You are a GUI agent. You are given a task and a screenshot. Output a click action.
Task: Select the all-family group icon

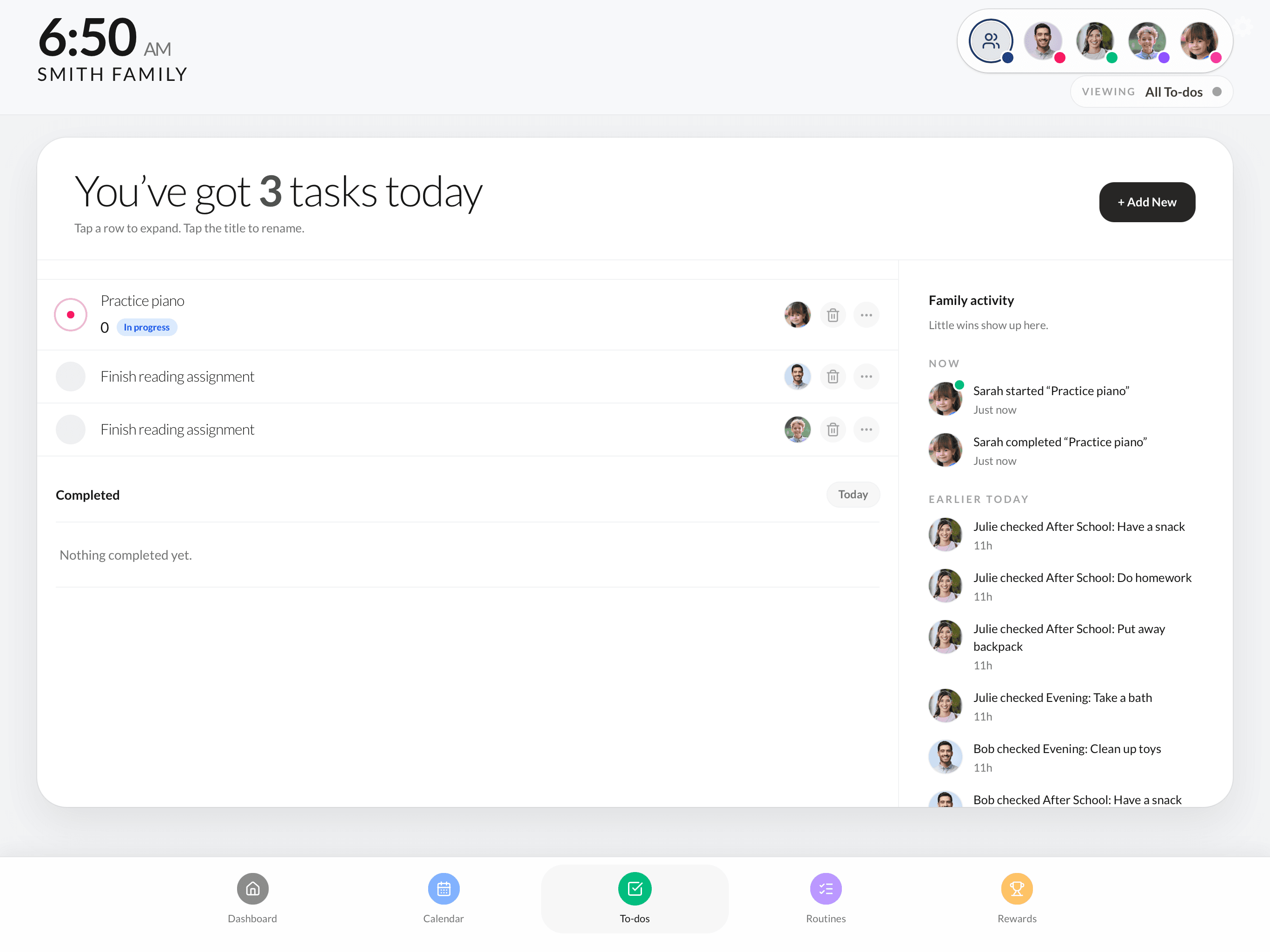click(x=991, y=41)
